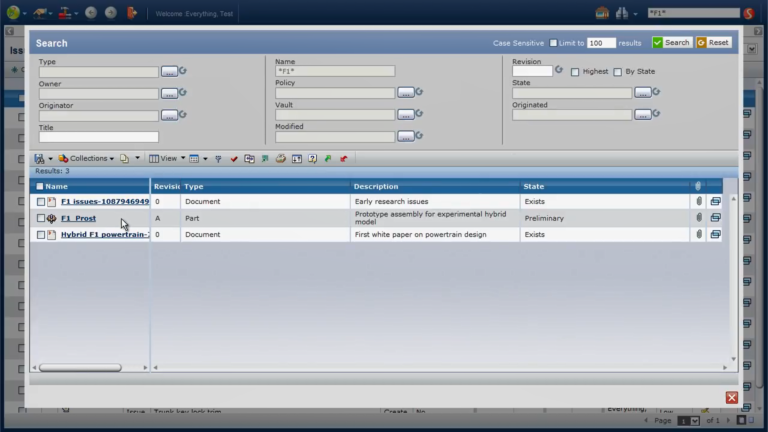
Task: Click the Type field reset icon
Action: point(183,71)
